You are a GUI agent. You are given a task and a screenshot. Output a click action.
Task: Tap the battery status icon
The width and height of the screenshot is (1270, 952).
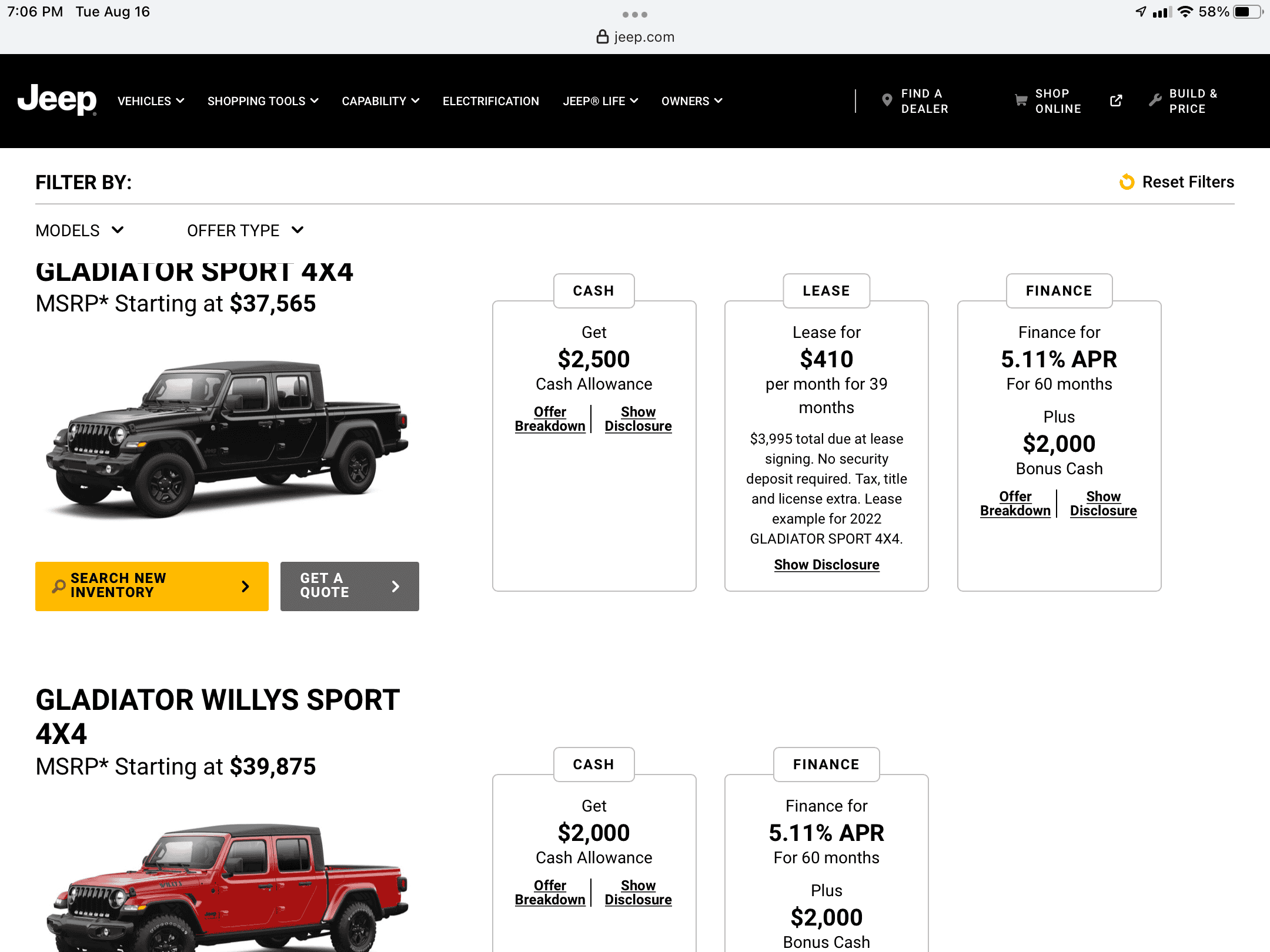1248,12
